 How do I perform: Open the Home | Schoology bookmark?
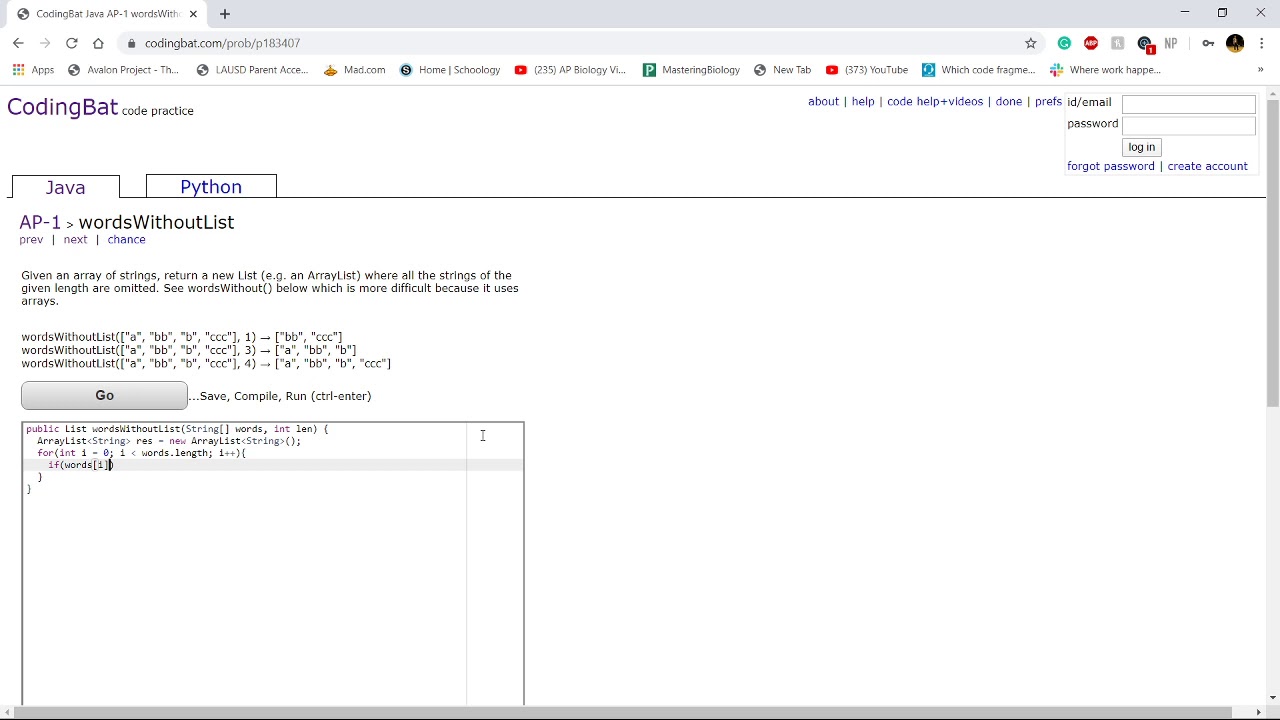(x=450, y=70)
